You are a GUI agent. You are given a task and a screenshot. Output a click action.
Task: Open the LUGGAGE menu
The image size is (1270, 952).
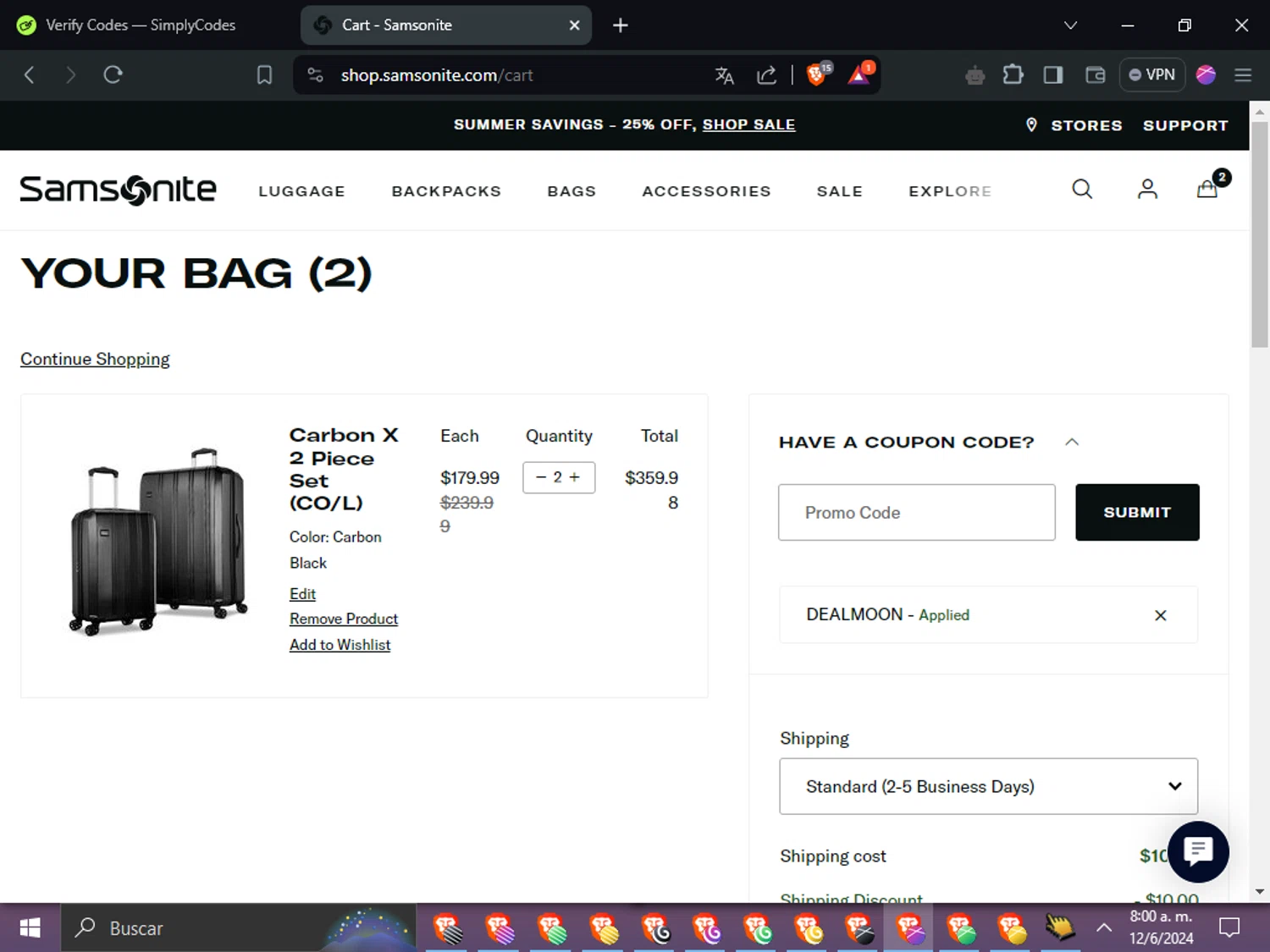click(x=301, y=191)
